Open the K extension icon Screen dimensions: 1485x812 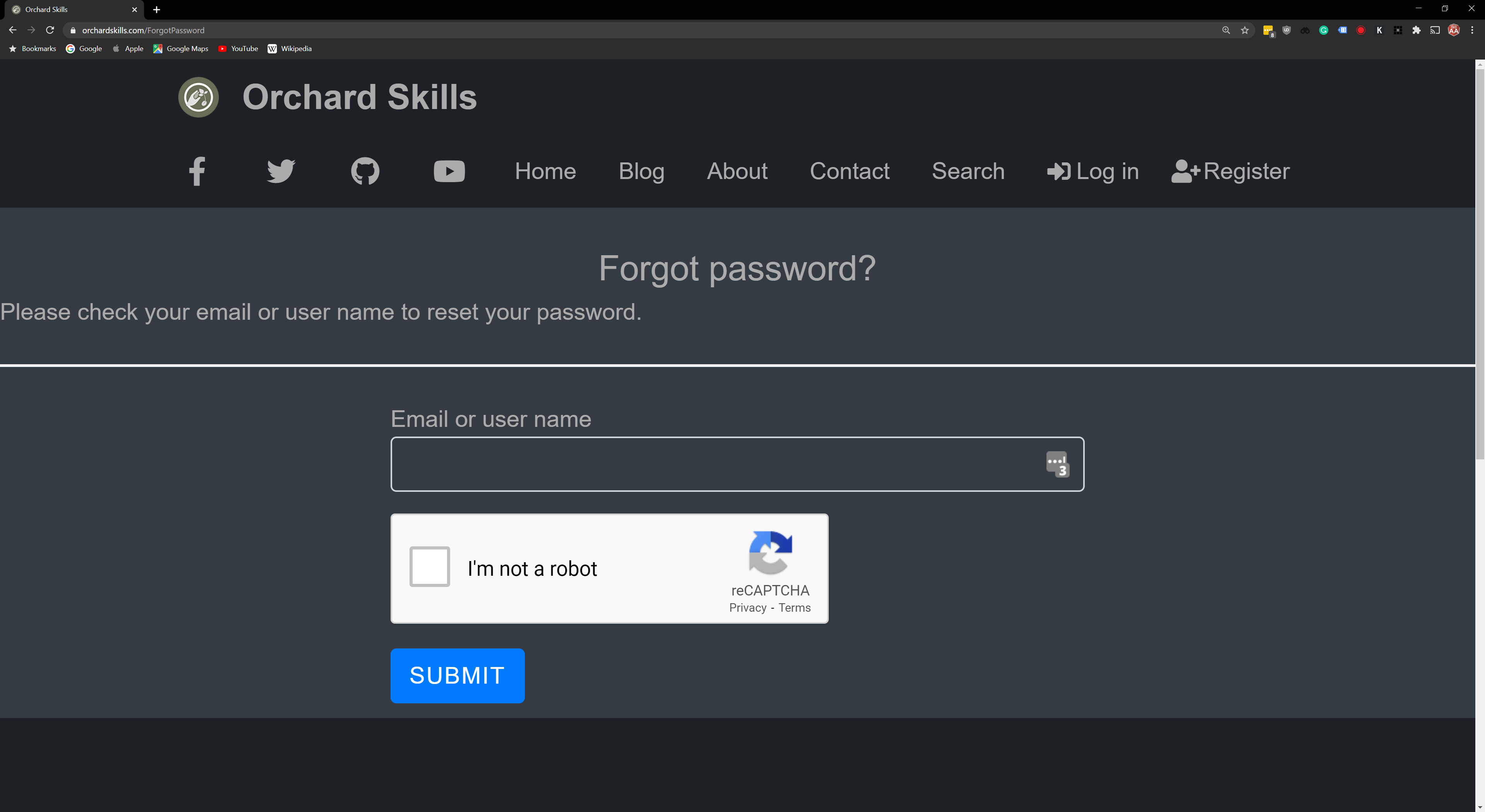[x=1379, y=30]
